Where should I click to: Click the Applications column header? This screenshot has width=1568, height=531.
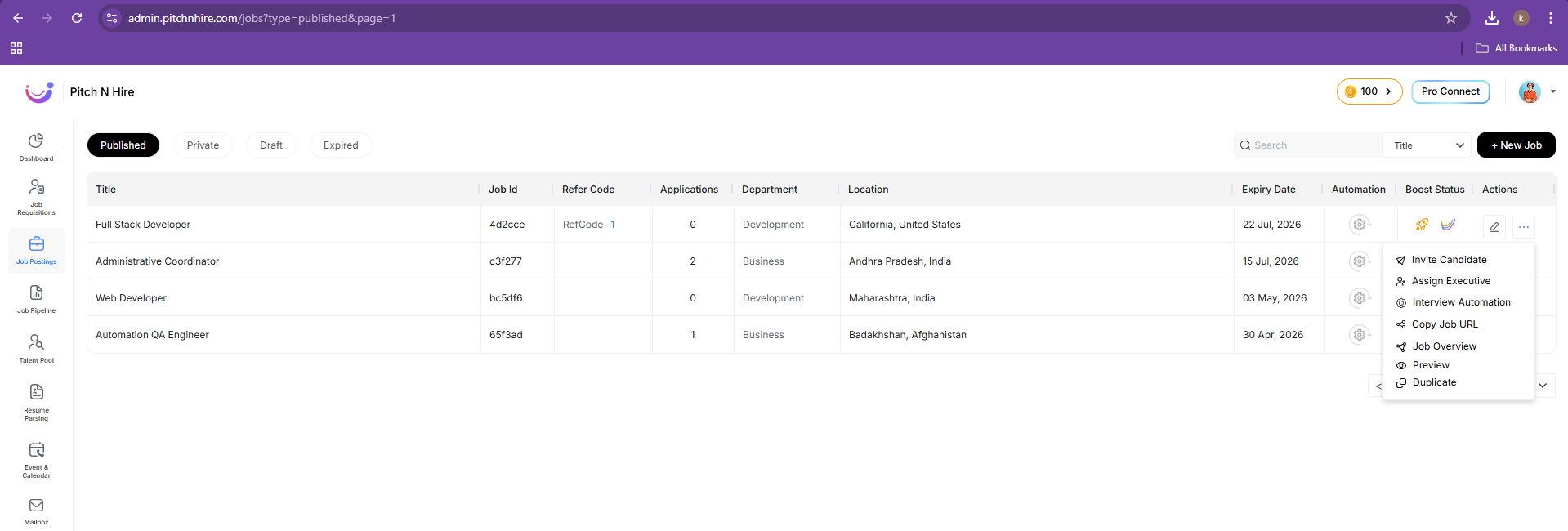(689, 190)
